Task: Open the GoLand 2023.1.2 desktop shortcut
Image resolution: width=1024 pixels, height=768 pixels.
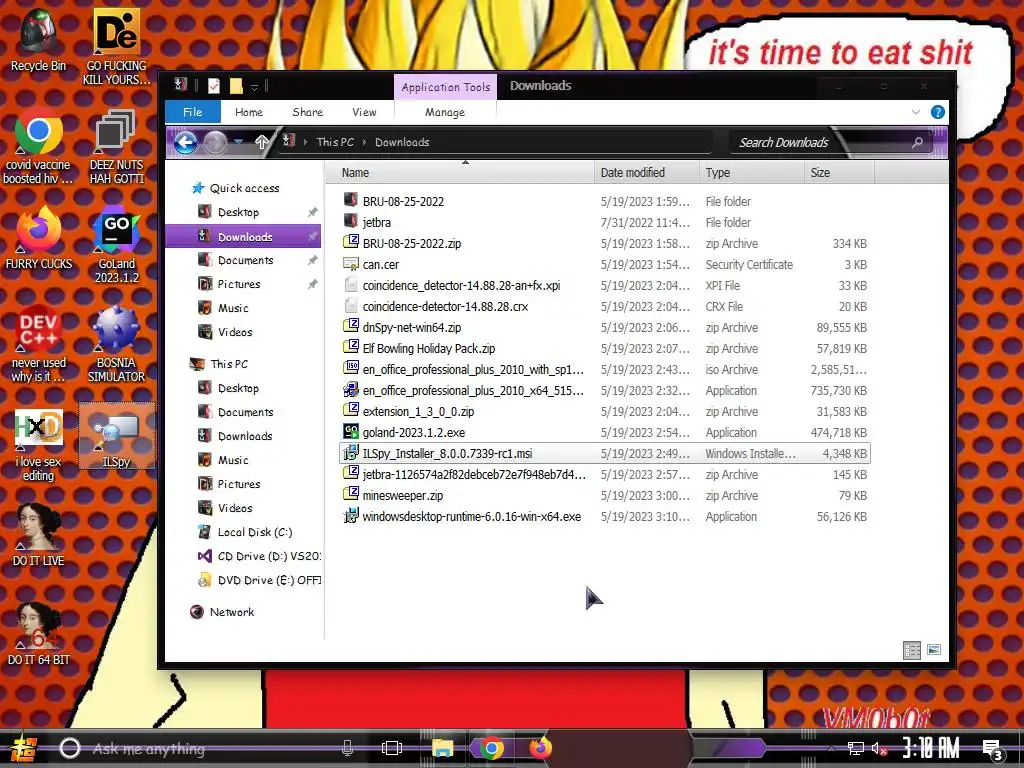Action: click(116, 244)
